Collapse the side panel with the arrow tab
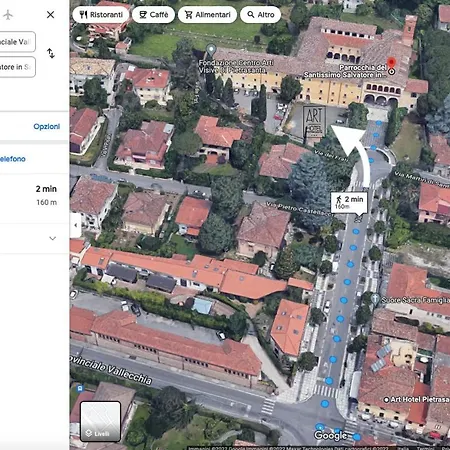 click(76, 225)
